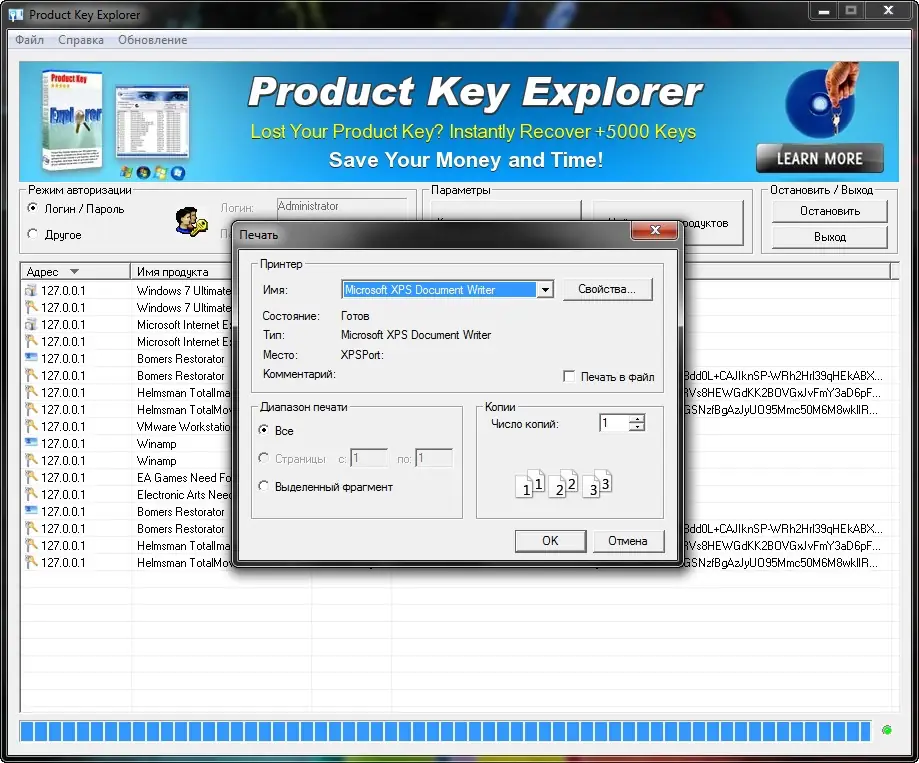
Task: Click the pages 'по:' end field
Action: pos(434,458)
